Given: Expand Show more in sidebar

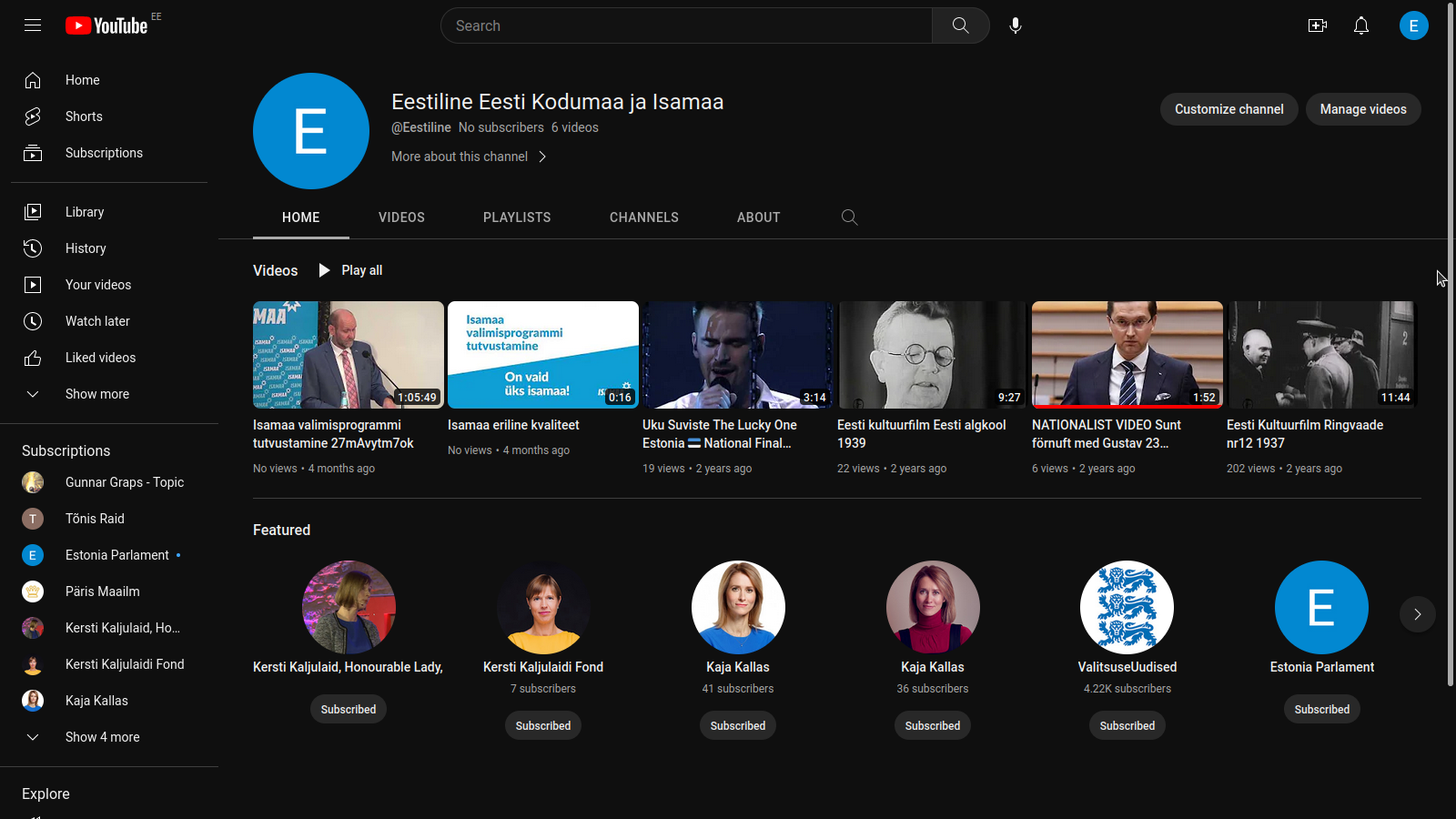Looking at the screenshot, I should click(96, 394).
